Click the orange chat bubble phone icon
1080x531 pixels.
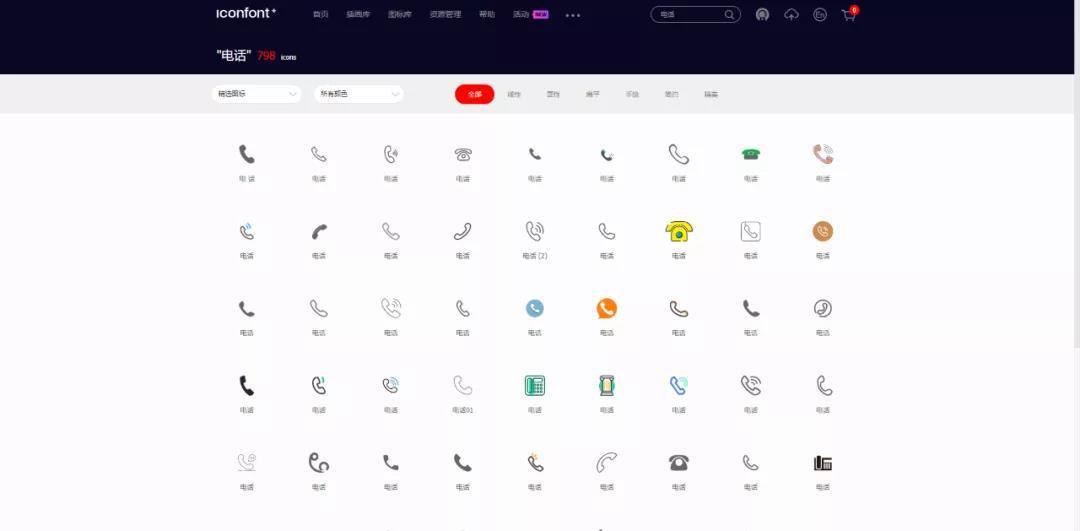(x=607, y=308)
